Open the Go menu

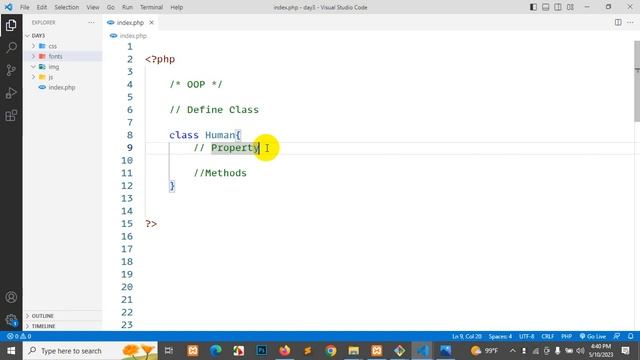click(x=111, y=7)
